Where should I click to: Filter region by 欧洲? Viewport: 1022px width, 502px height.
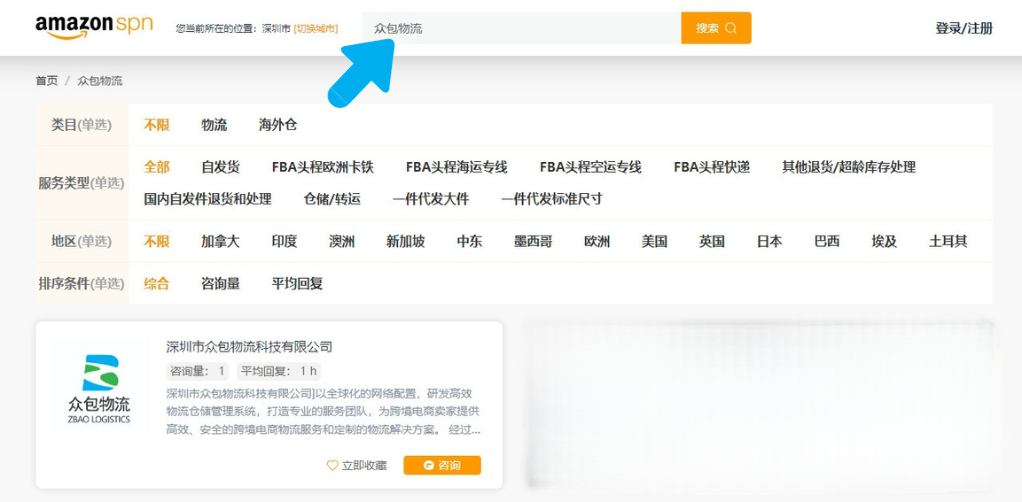(597, 241)
